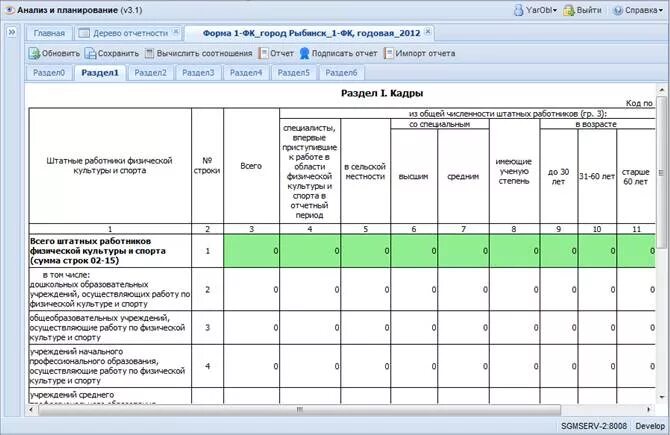Close the Дерево отчетности tab
The height and width of the screenshot is (435, 670).
[x=176, y=32]
